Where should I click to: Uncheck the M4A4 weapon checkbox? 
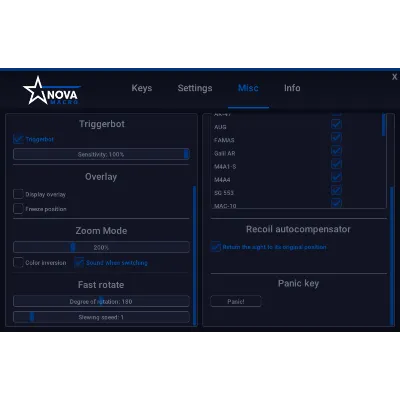336,177
